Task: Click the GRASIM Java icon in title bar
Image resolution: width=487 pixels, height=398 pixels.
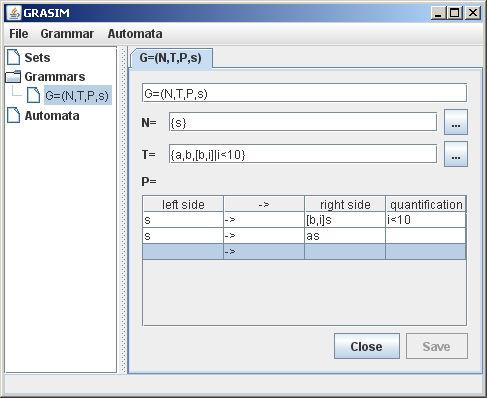Action: click(14, 13)
